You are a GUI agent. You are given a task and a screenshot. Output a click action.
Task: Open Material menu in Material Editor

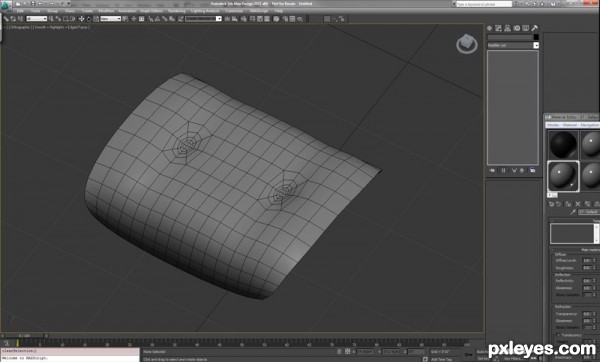pyautogui.click(x=569, y=125)
